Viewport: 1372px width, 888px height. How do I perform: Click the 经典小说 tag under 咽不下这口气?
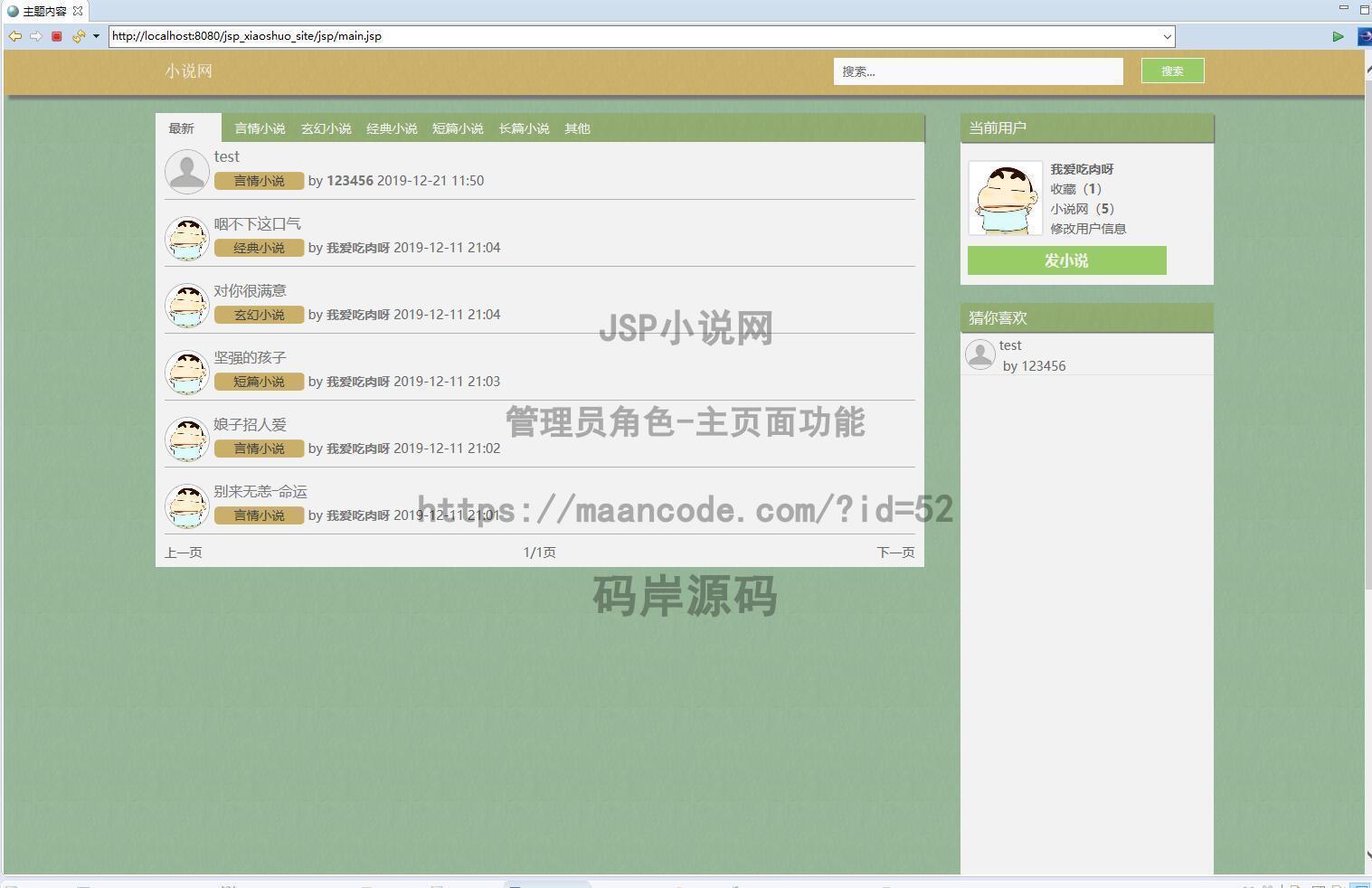pos(259,248)
